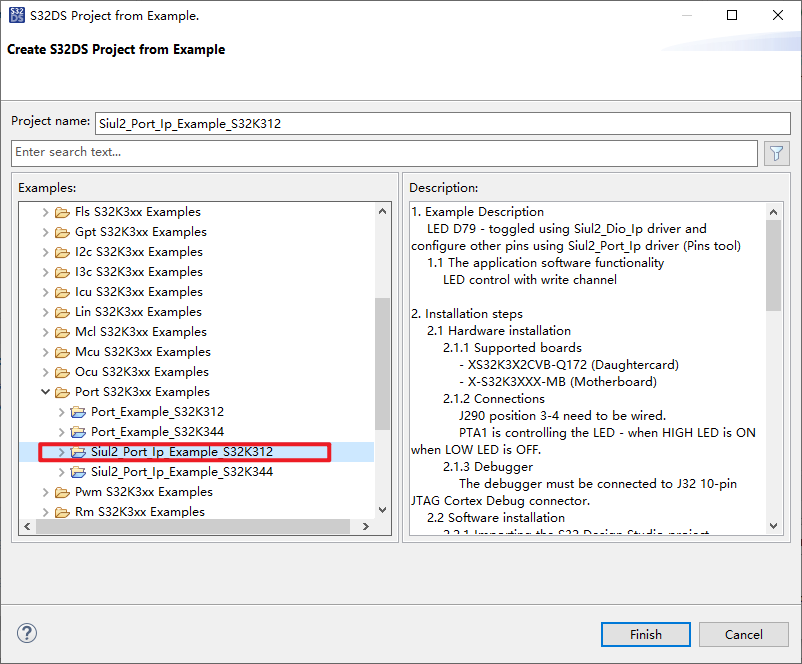Expand the Pwm S32K3xx Examples node

tap(46, 492)
